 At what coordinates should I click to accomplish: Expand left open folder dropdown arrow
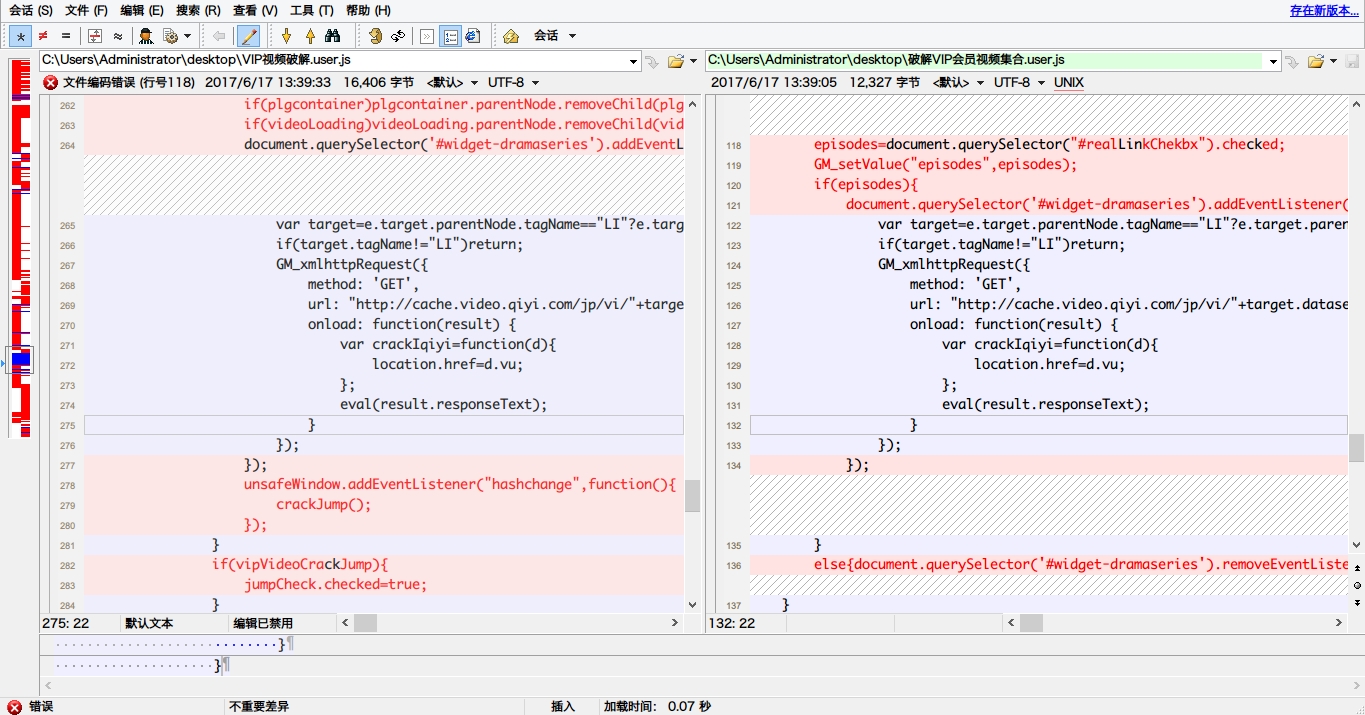tap(693, 62)
